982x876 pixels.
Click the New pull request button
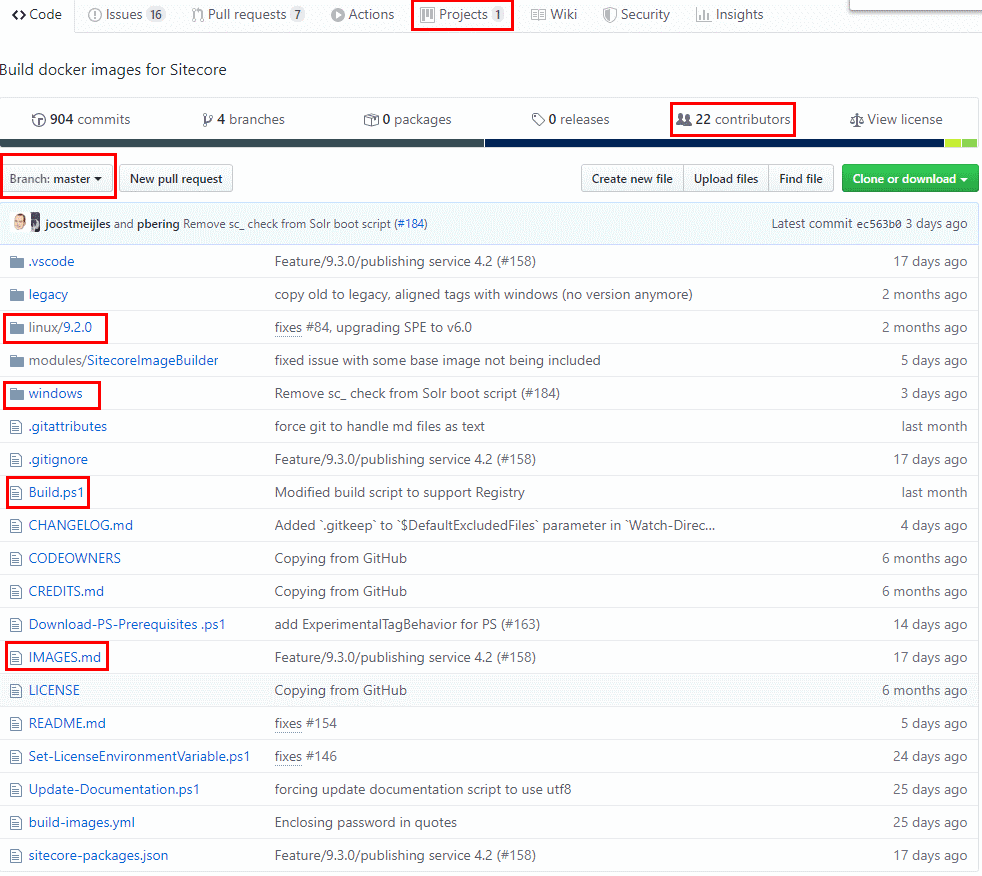[176, 178]
